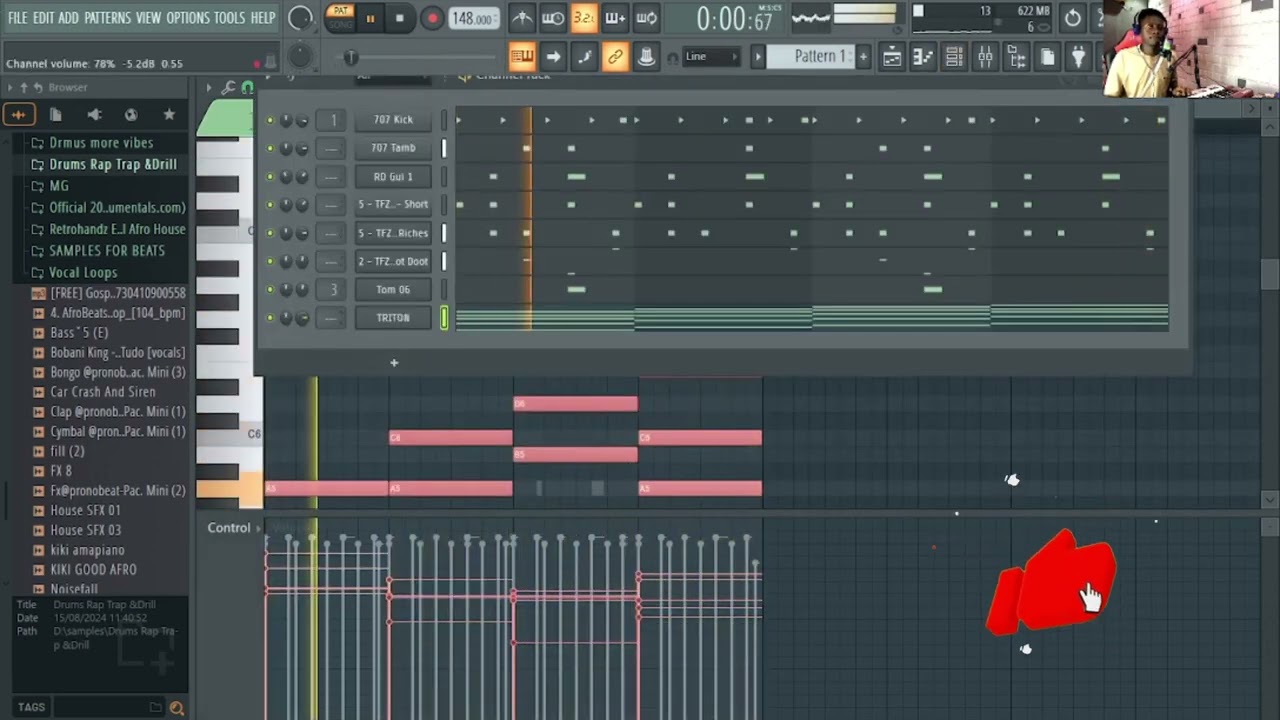Select the browser globe library tab icon
The image size is (1280, 720).
tap(131, 115)
